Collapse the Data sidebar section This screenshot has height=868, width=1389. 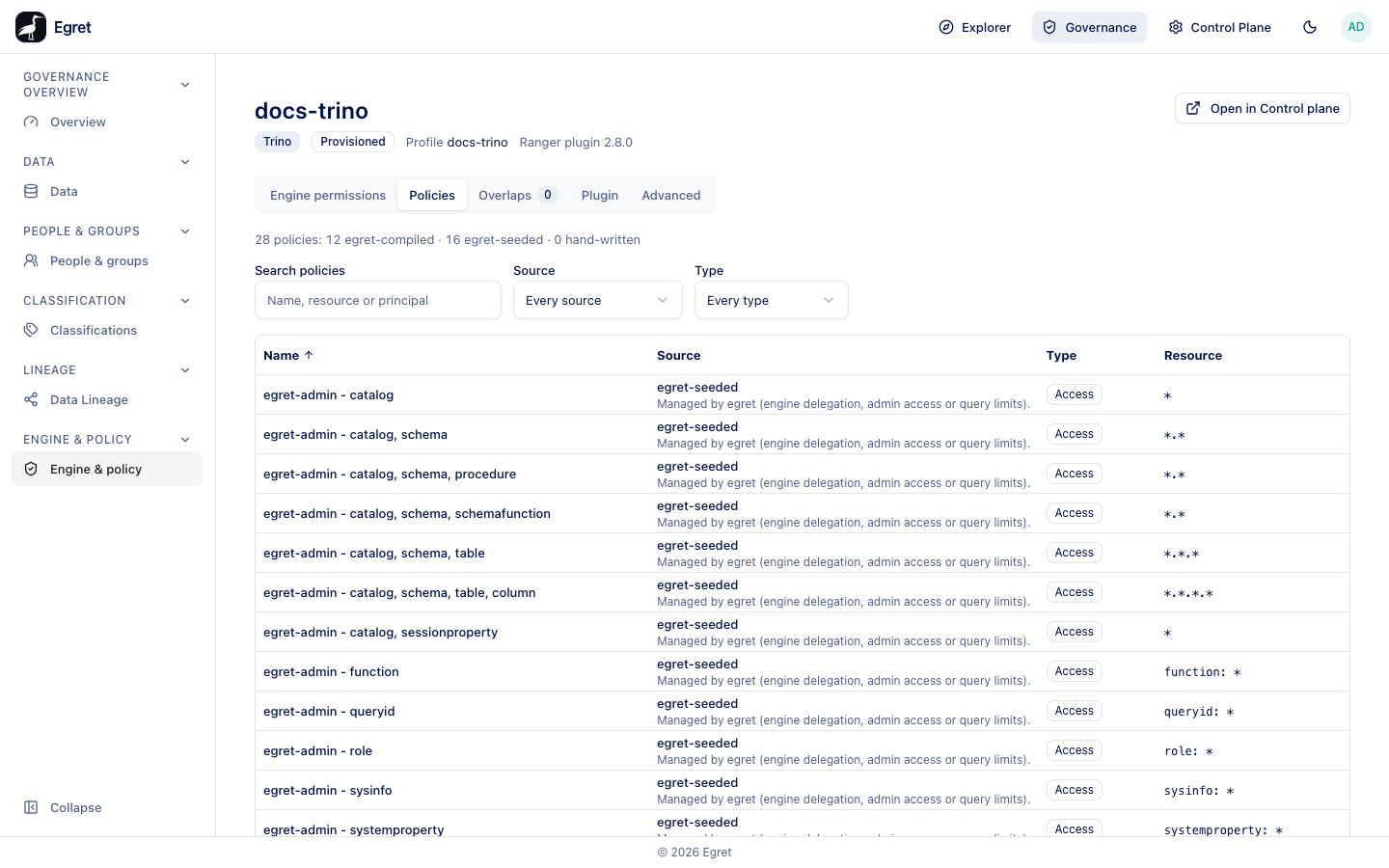pyautogui.click(x=185, y=162)
